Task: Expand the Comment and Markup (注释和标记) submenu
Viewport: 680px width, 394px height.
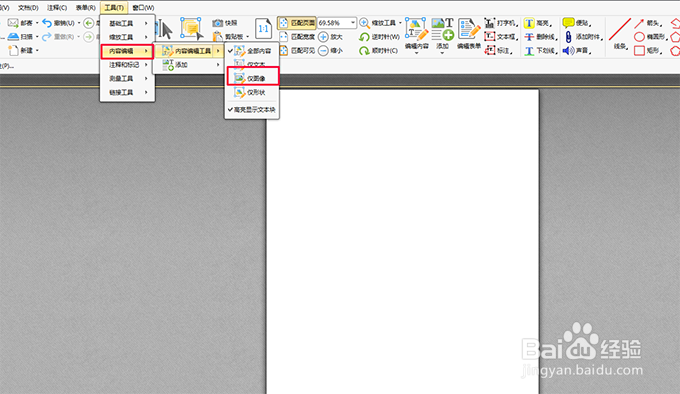Action: pyautogui.click(x=127, y=65)
